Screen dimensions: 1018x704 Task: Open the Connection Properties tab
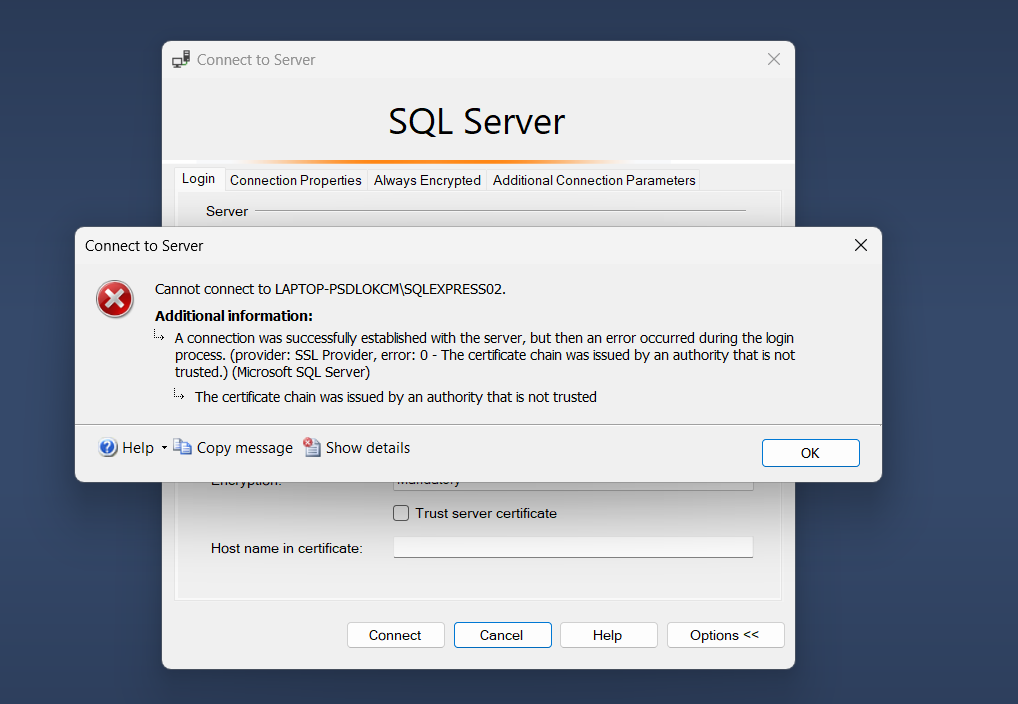(x=295, y=180)
